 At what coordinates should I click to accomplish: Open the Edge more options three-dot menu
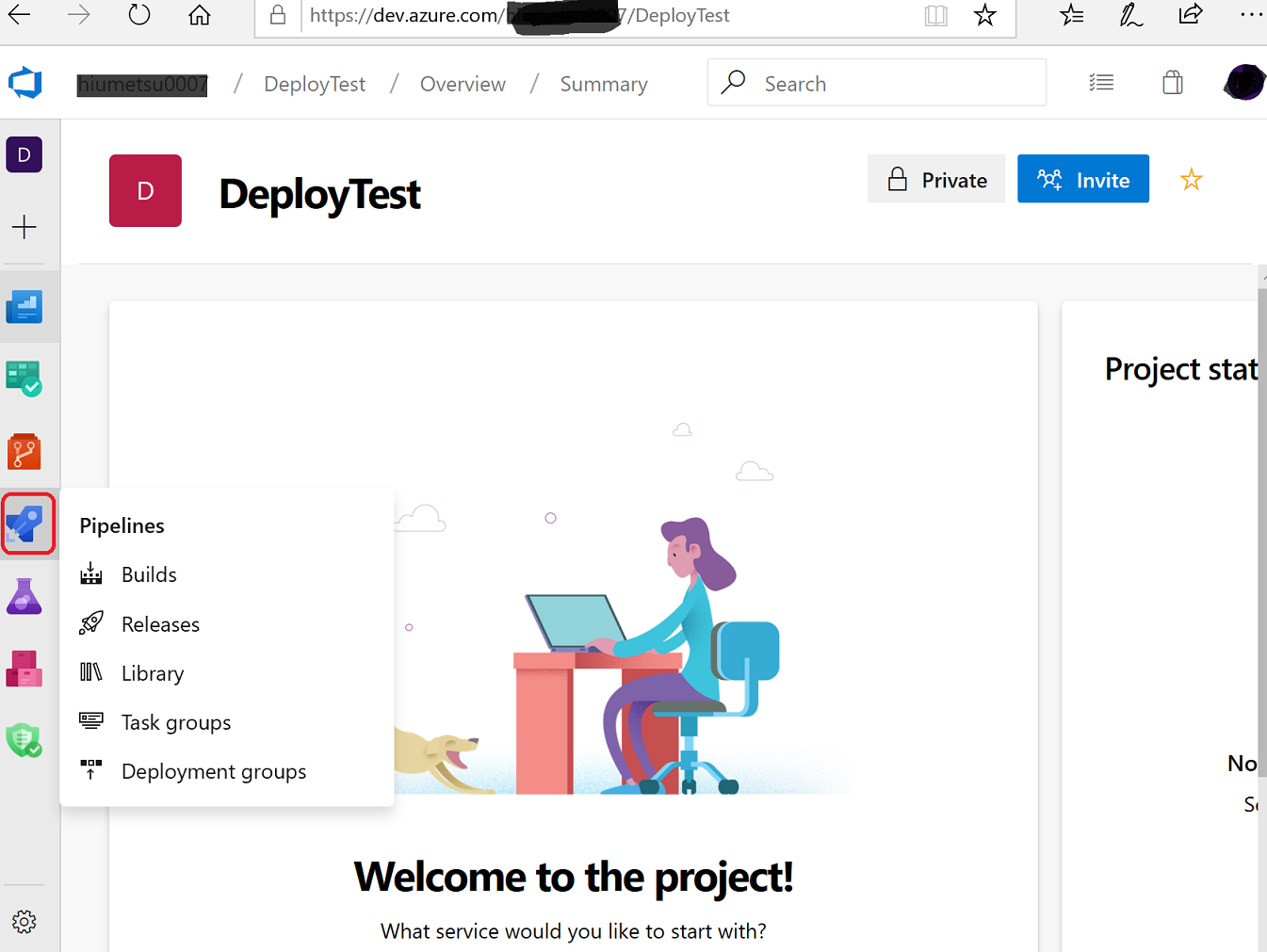pos(1252,15)
